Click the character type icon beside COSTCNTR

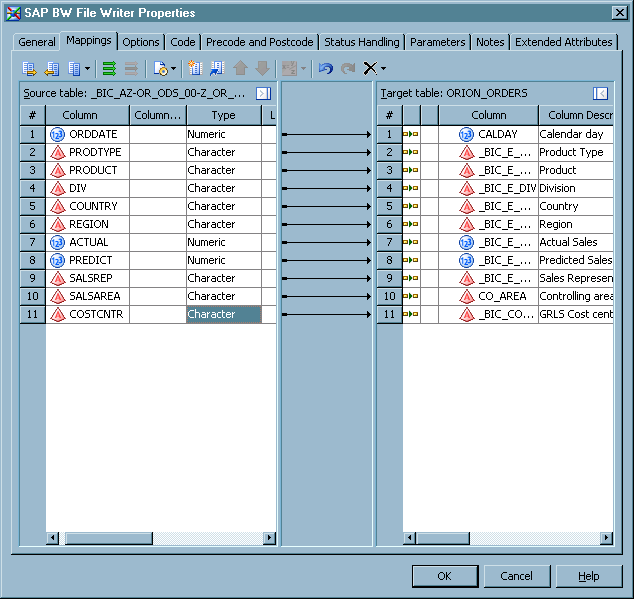coord(57,314)
